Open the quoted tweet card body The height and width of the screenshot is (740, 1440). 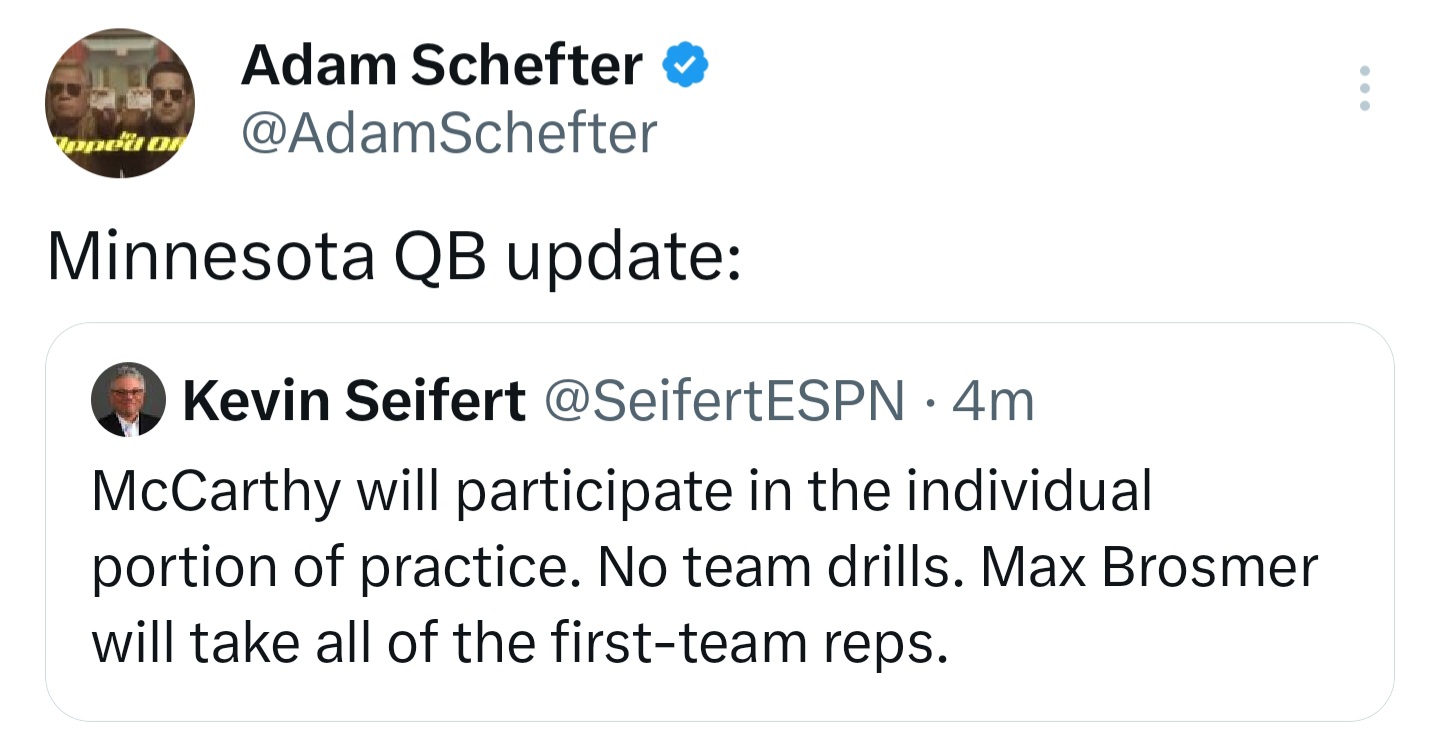(719, 522)
